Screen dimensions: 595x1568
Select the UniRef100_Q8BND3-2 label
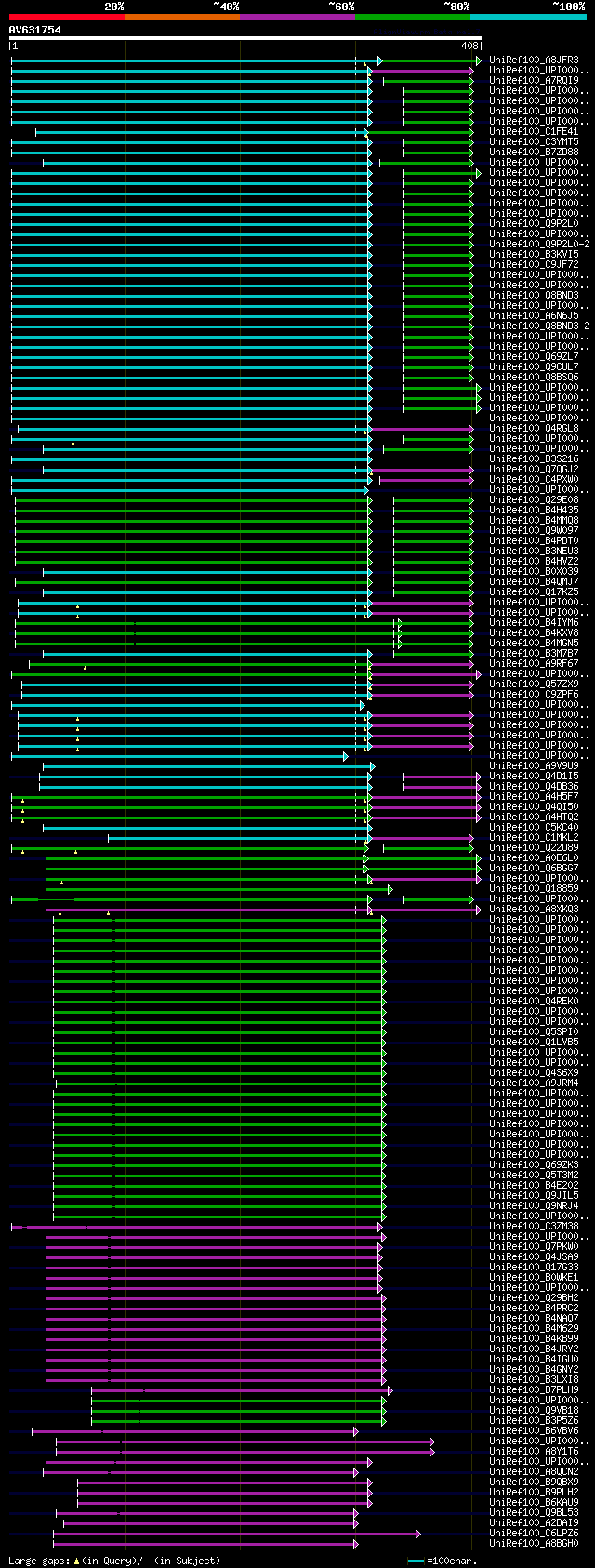point(539,326)
